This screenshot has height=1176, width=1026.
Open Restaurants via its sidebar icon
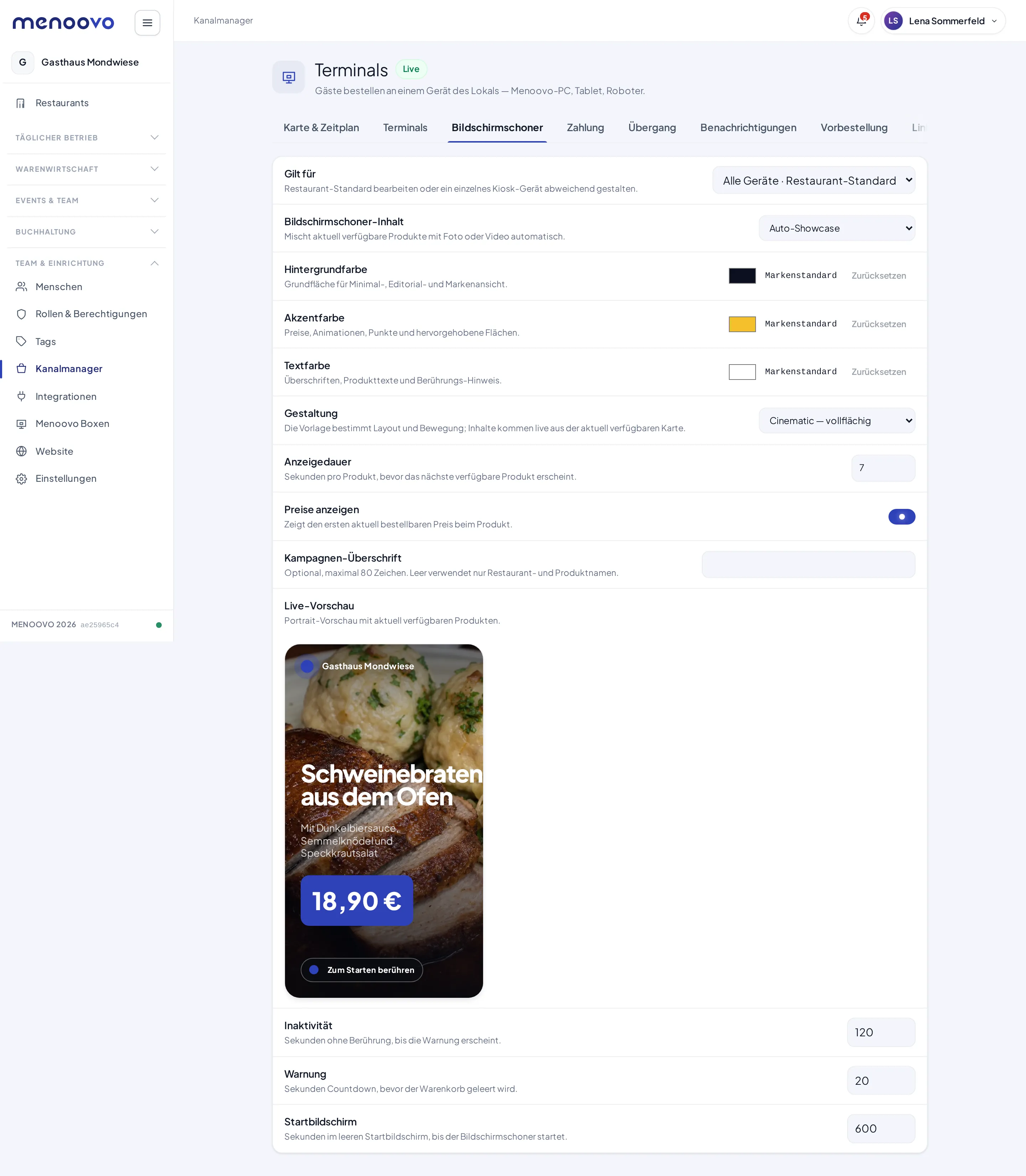point(21,103)
